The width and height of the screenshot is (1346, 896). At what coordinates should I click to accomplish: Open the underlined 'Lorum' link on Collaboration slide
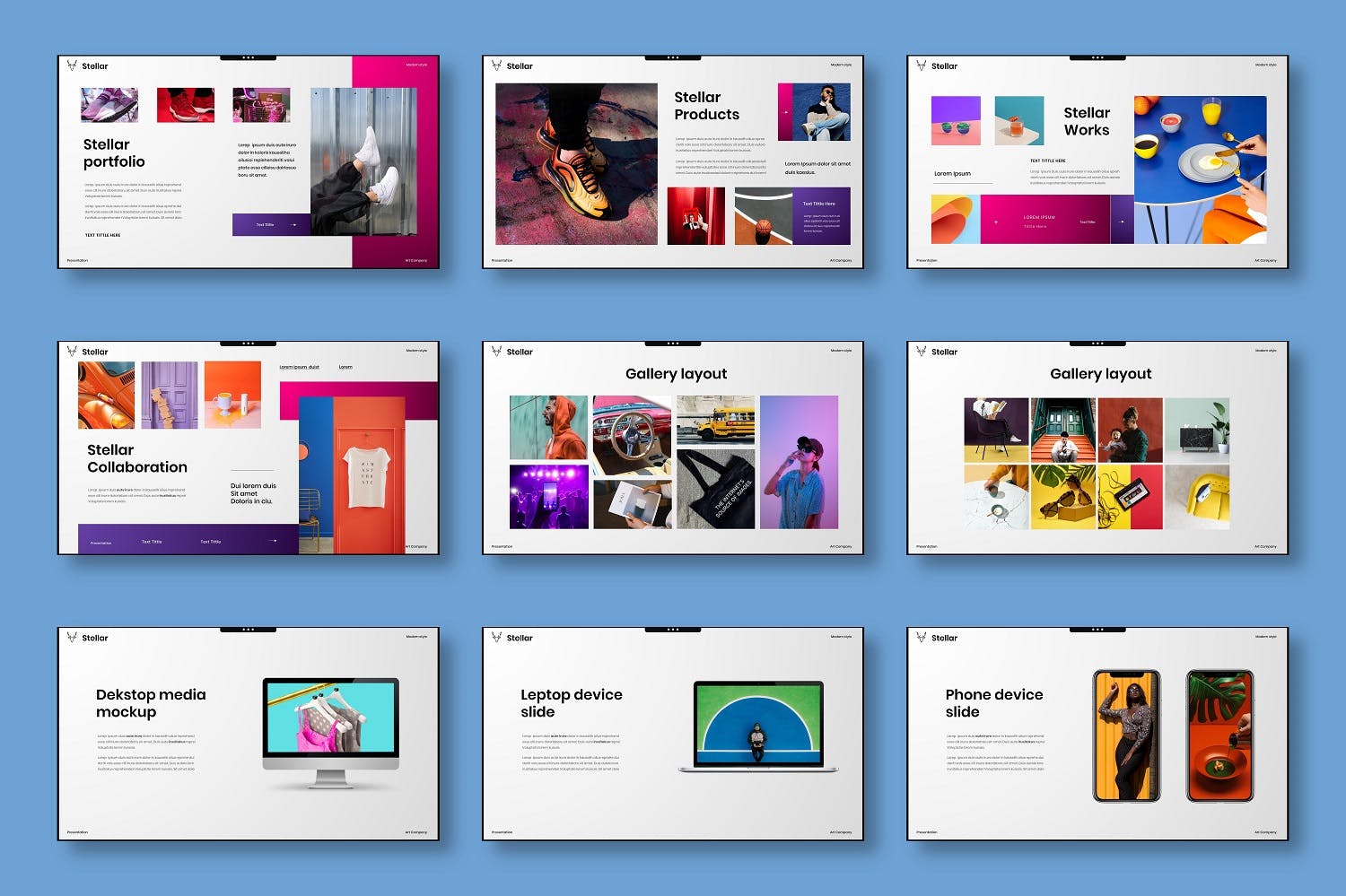pos(345,367)
